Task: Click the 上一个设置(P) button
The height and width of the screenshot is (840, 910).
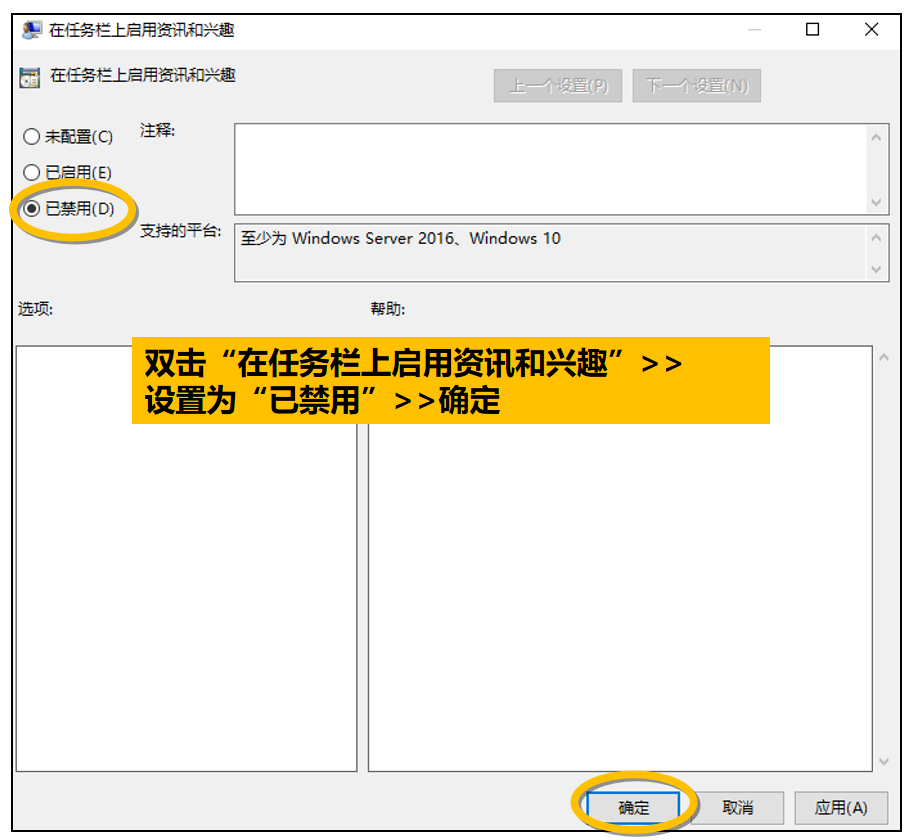Action: [x=558, y=86]
